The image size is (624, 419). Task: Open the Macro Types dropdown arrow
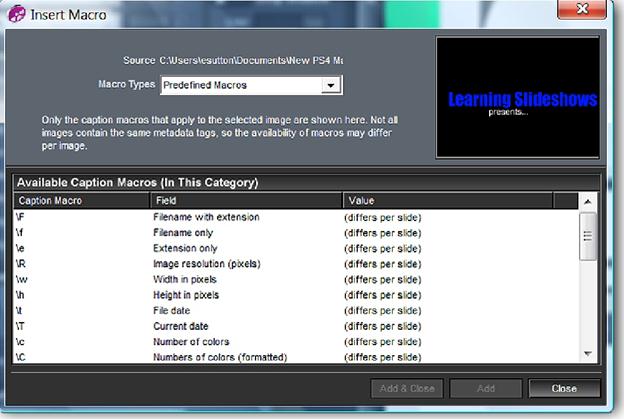(x=330, y=85)
